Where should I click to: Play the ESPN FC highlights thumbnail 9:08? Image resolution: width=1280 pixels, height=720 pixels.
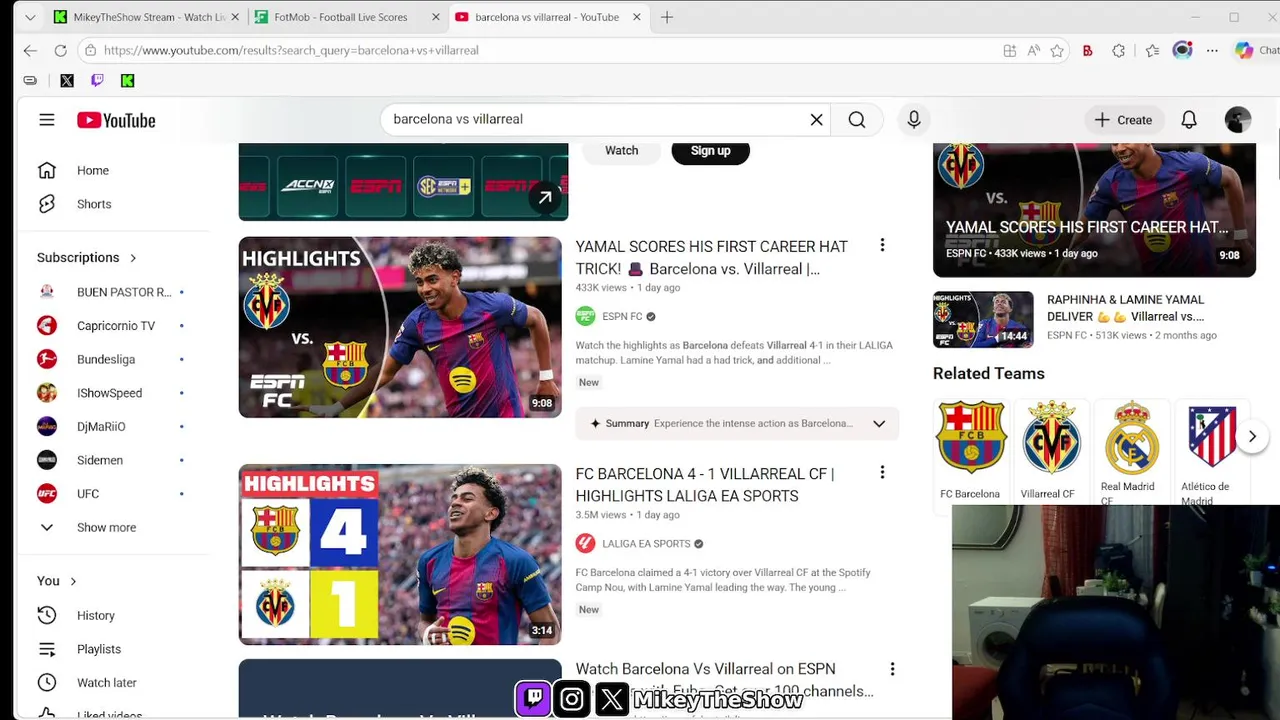(400, 327)
